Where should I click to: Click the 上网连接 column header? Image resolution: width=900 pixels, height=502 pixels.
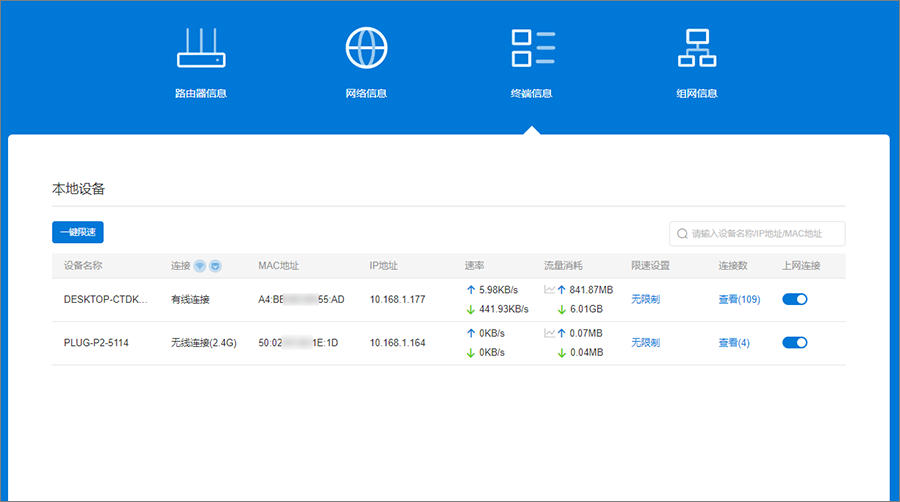(x=801, y=265)
